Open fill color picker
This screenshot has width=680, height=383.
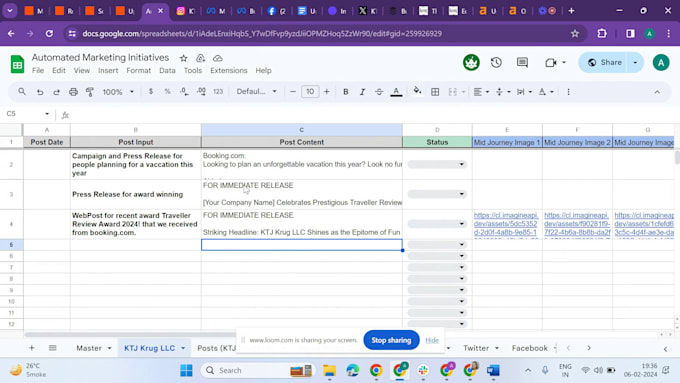click(x=417, y=91)
